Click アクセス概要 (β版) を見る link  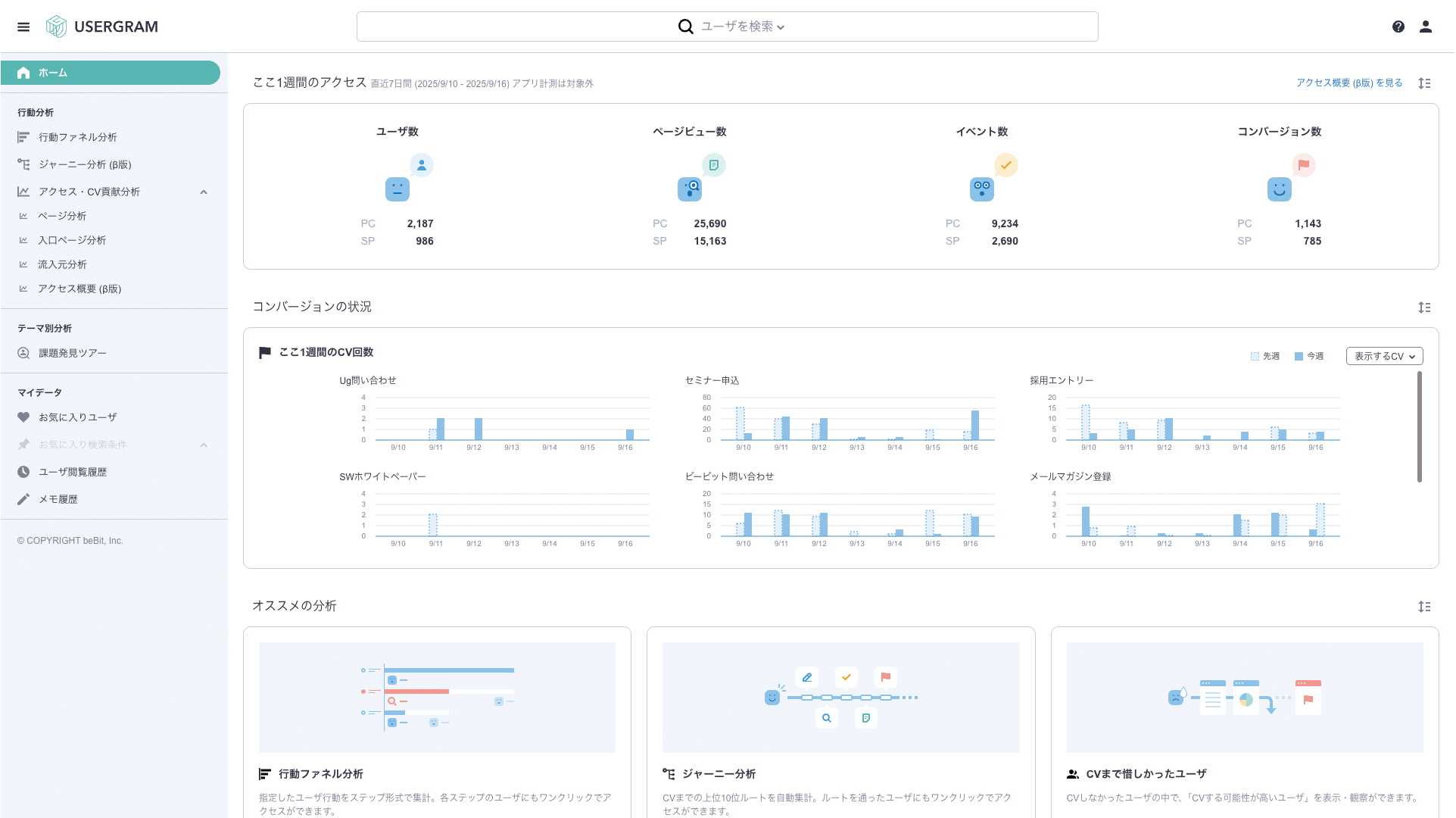(1349, 83)
